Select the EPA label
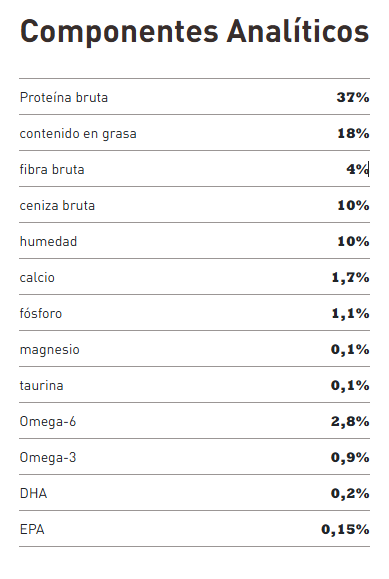389x579 pixels. (32, 530)
